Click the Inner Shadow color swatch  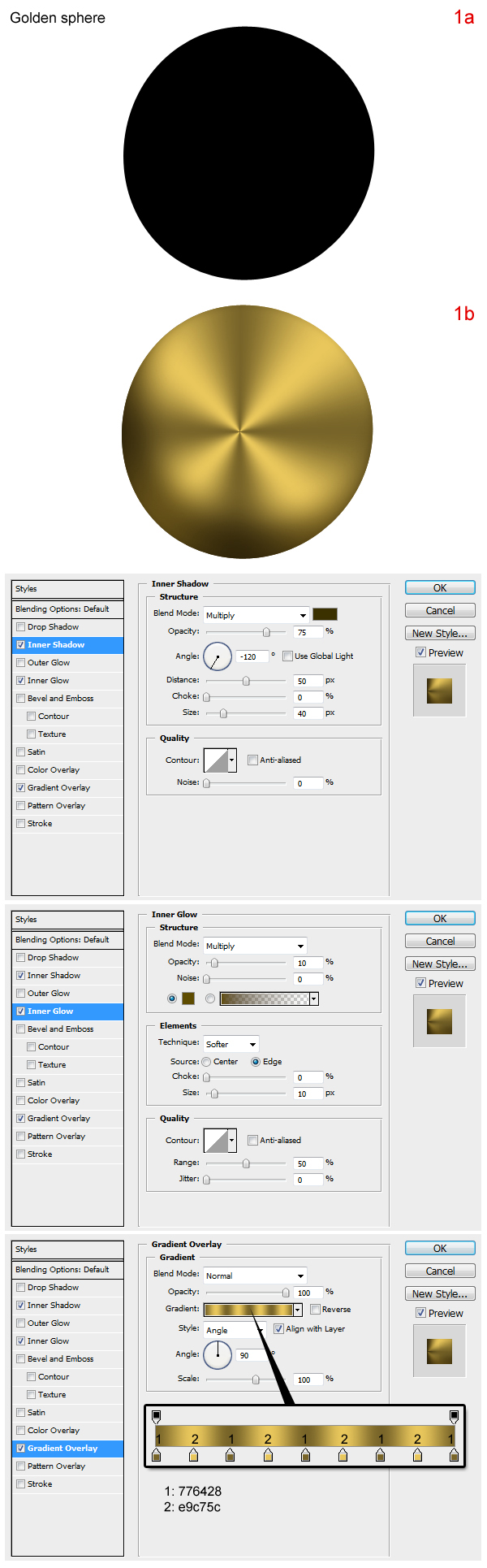[x=325, y=614]
